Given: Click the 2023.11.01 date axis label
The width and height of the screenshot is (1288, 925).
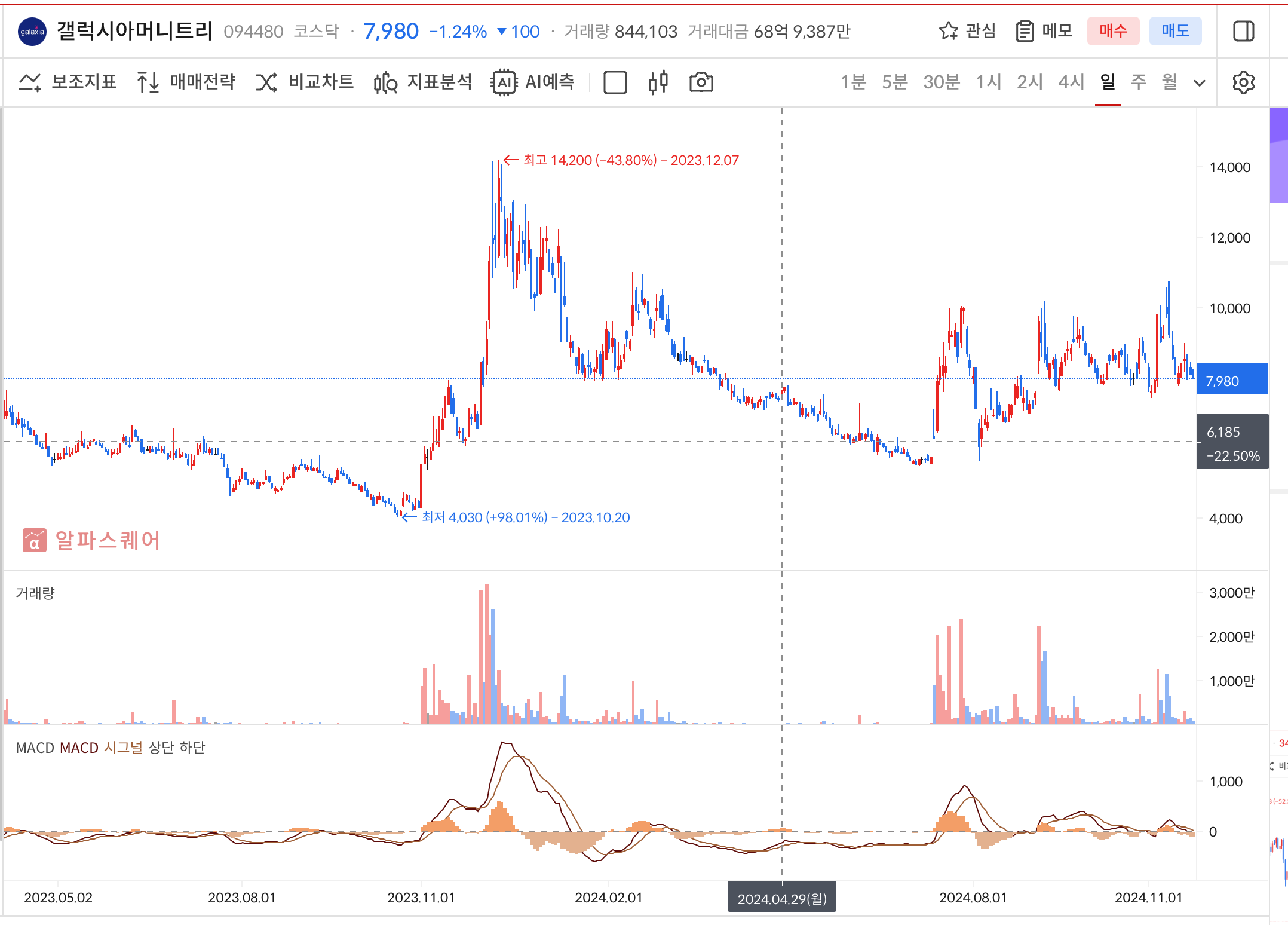Looking at the screenshot, I should point(421,898).
